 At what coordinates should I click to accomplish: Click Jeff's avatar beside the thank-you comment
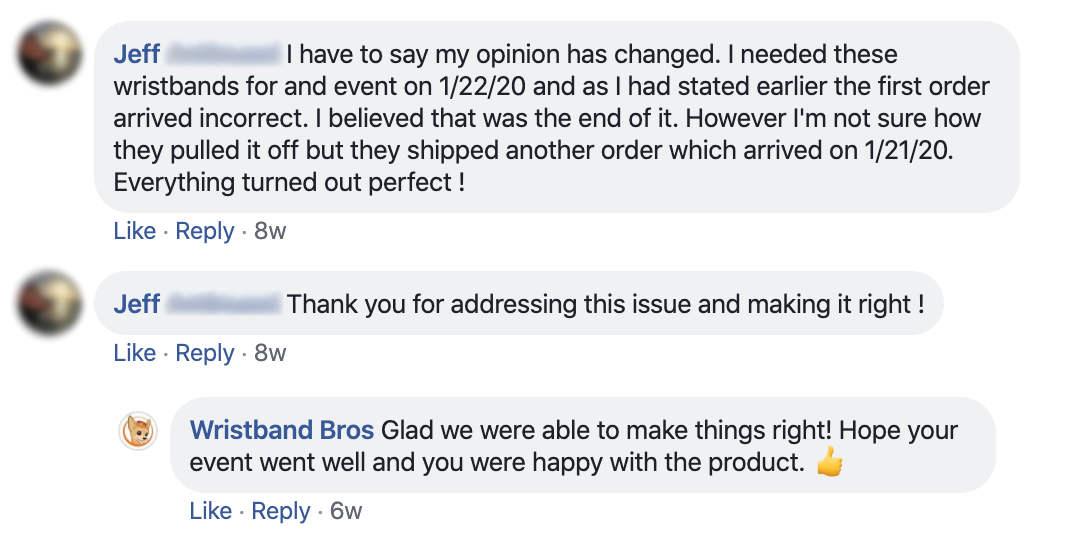(x=52, y=302)
